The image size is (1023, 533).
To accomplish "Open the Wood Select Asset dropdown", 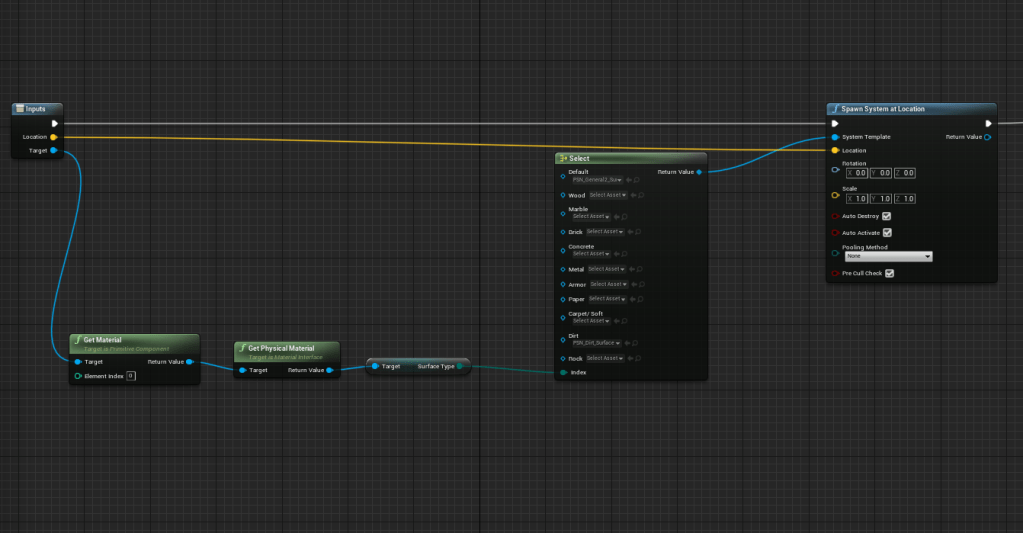I will (x=608, y=195).
